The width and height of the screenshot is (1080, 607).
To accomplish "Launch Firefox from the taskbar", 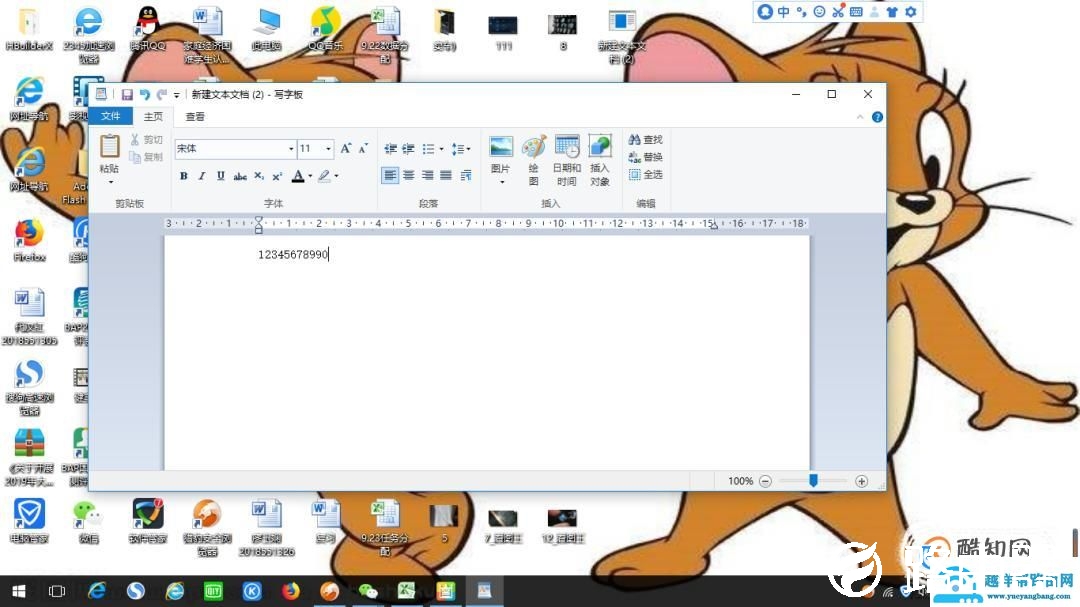I will point(291,591).
